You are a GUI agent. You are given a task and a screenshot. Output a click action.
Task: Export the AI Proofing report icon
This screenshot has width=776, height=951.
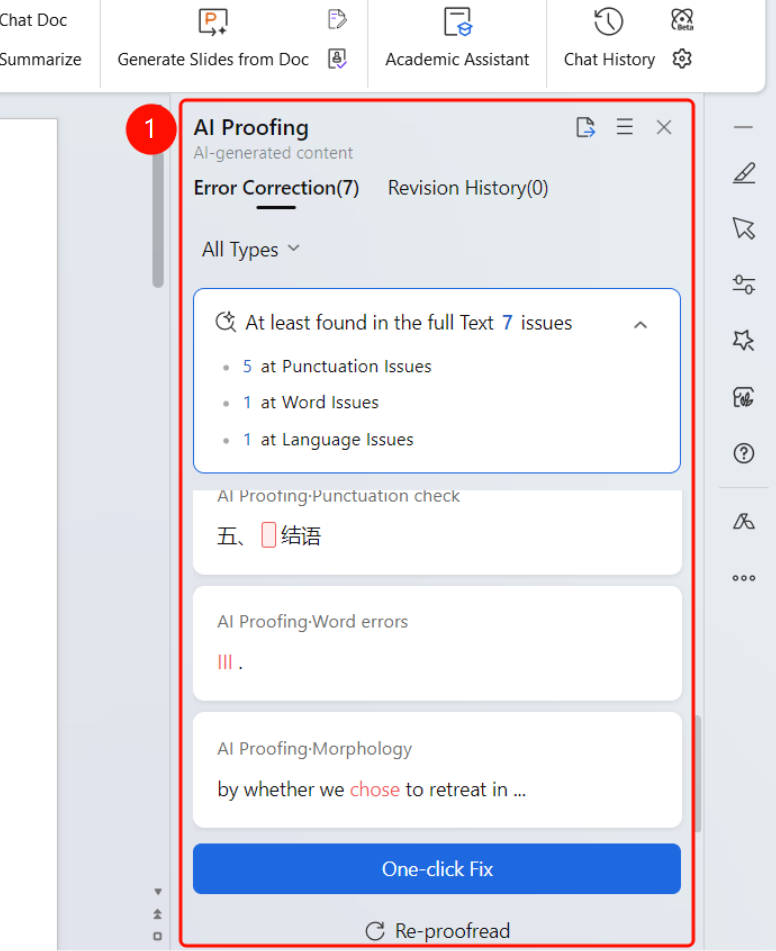pos(585,127)
